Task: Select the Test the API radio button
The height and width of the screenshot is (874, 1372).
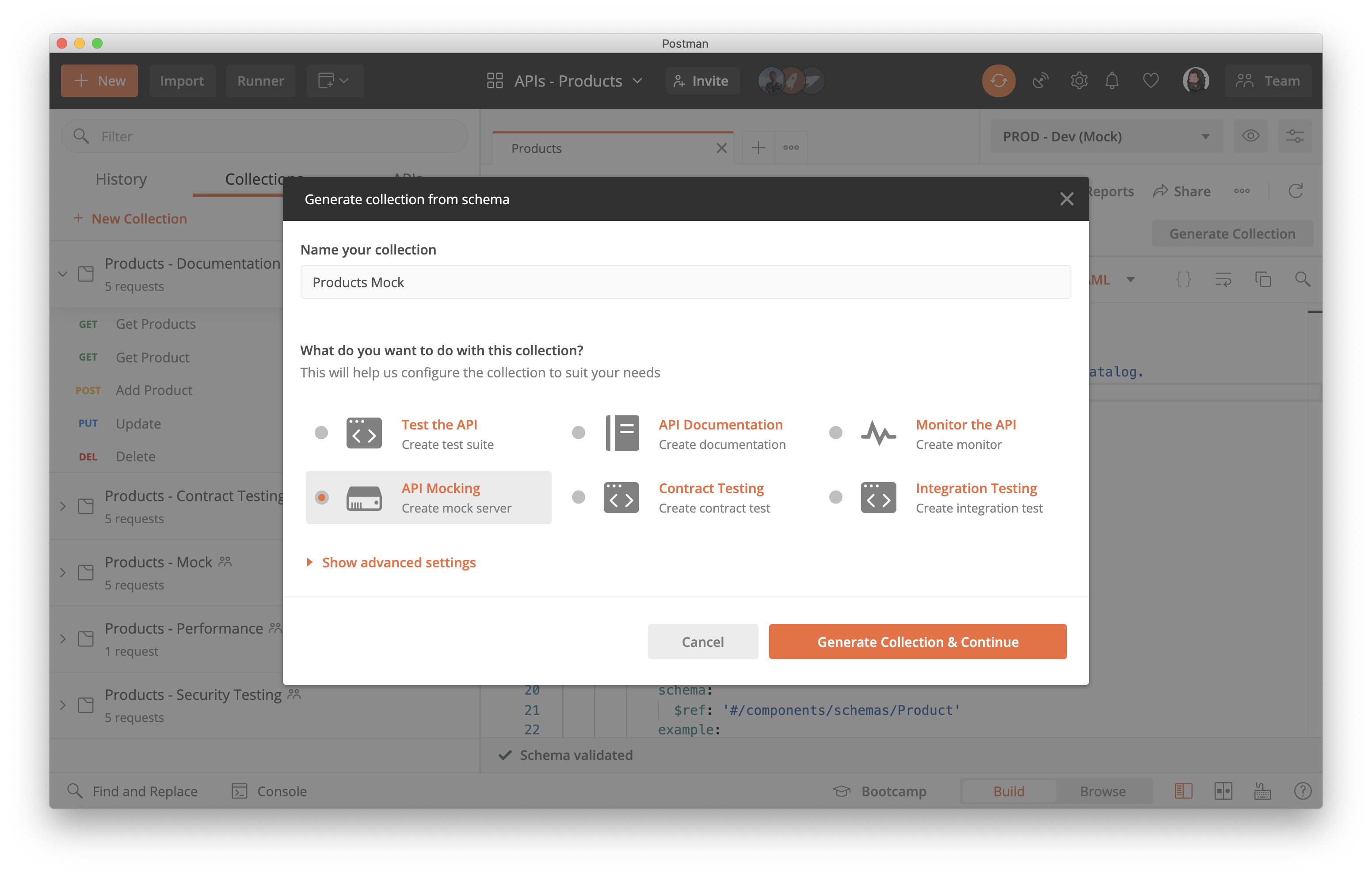Action: click(321, 433)
